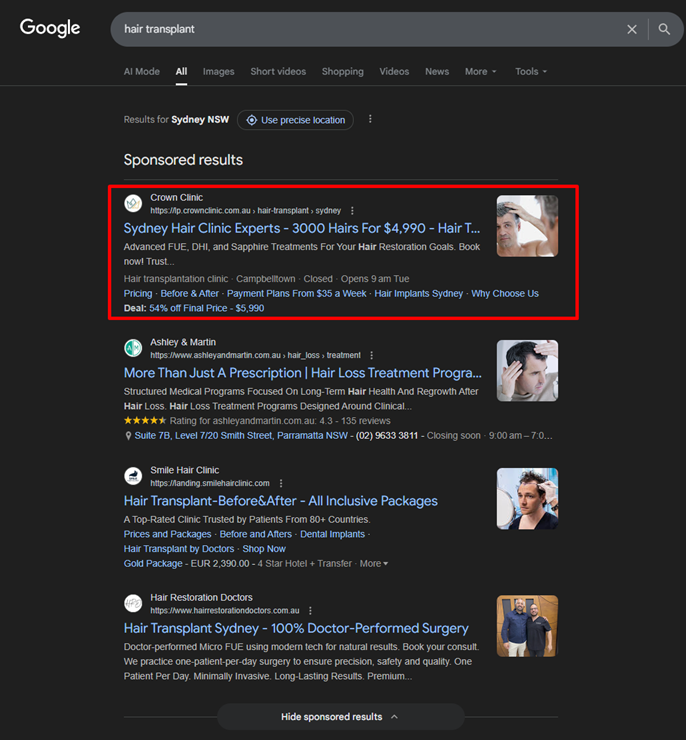The width and height of the screenshot is (686, 740).
Task: Click the Ashley & Martin ad thumbnail image
Action: tap(527, 370)
